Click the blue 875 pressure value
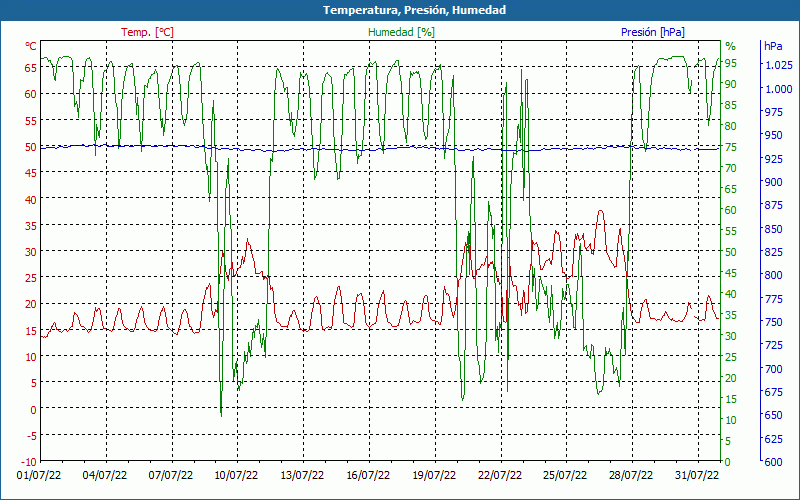The width and height of the screenshot is (800, 500). 773,205
